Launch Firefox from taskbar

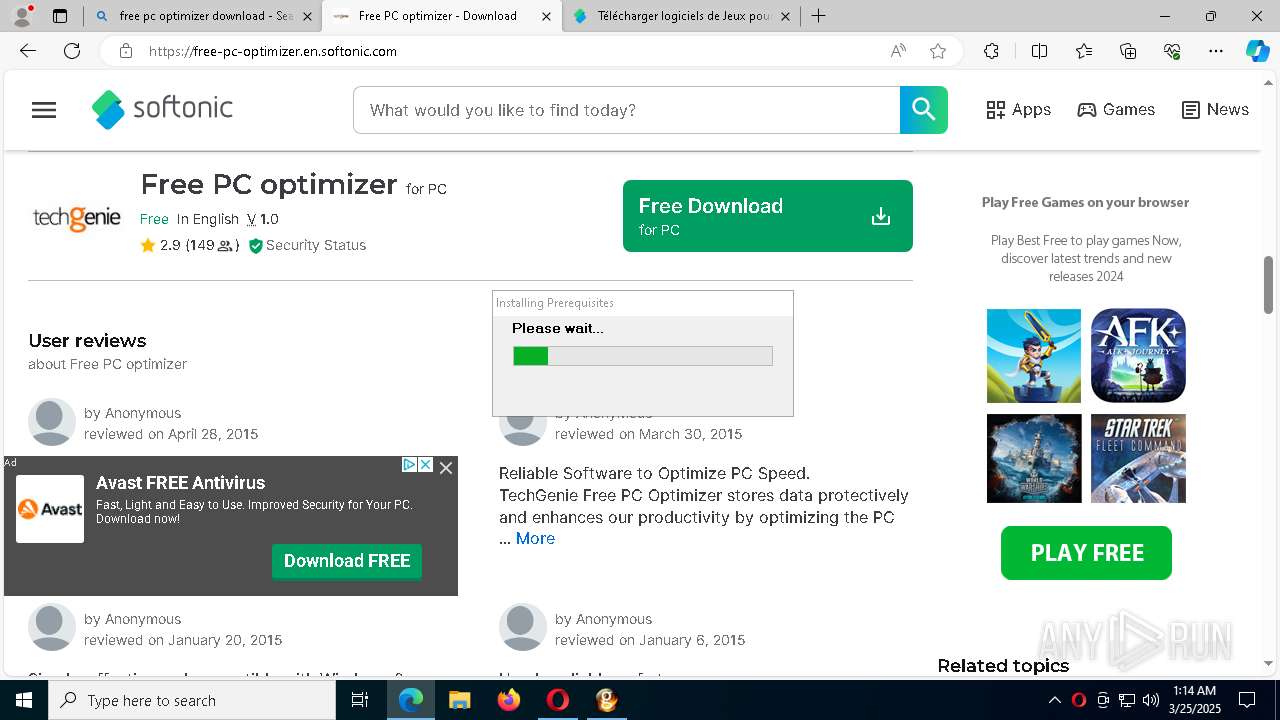pyautogui.click(x=509, y=700)
